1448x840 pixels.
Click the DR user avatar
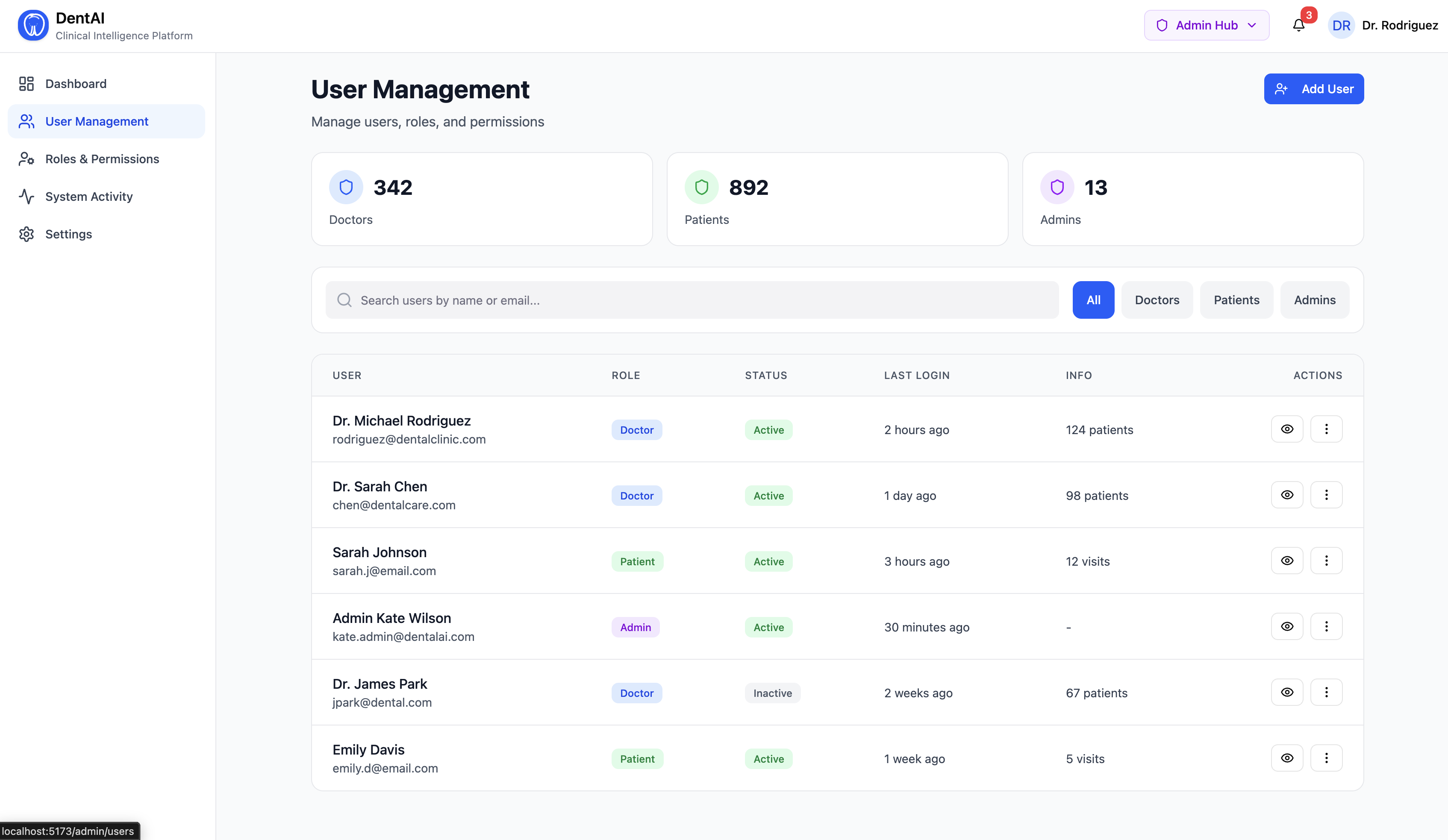click(x=1341, y=25)
